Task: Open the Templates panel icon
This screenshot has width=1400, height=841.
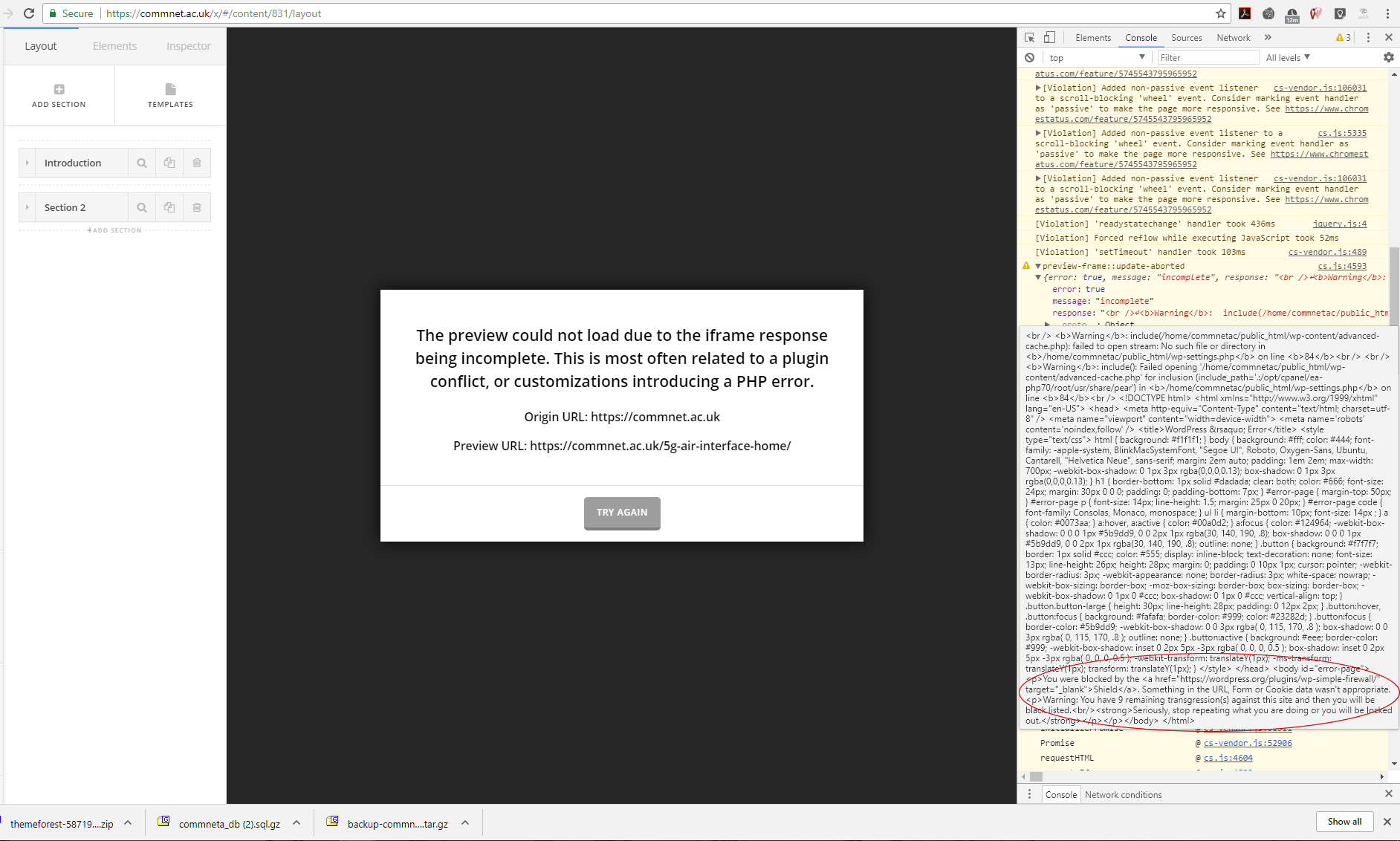Action: tap(170, 90)
